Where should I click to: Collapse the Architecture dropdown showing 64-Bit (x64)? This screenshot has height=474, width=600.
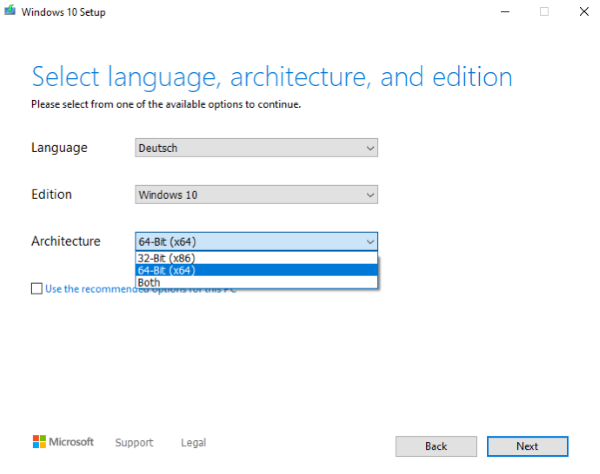pos(256,241)
